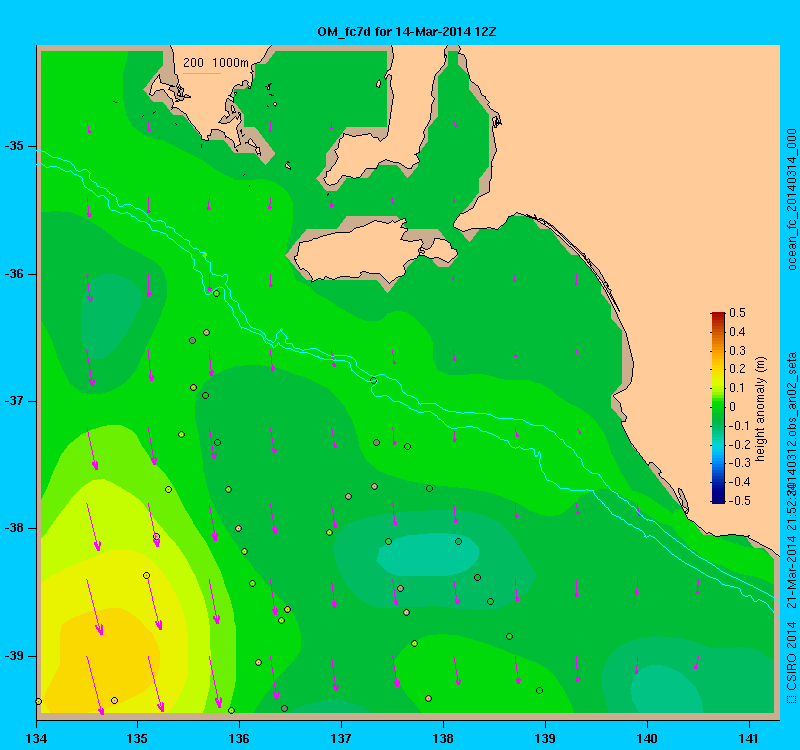This screenshot has height=750, width=800.
Task: Click the height anomaly color bar
Action: [718, 407]
